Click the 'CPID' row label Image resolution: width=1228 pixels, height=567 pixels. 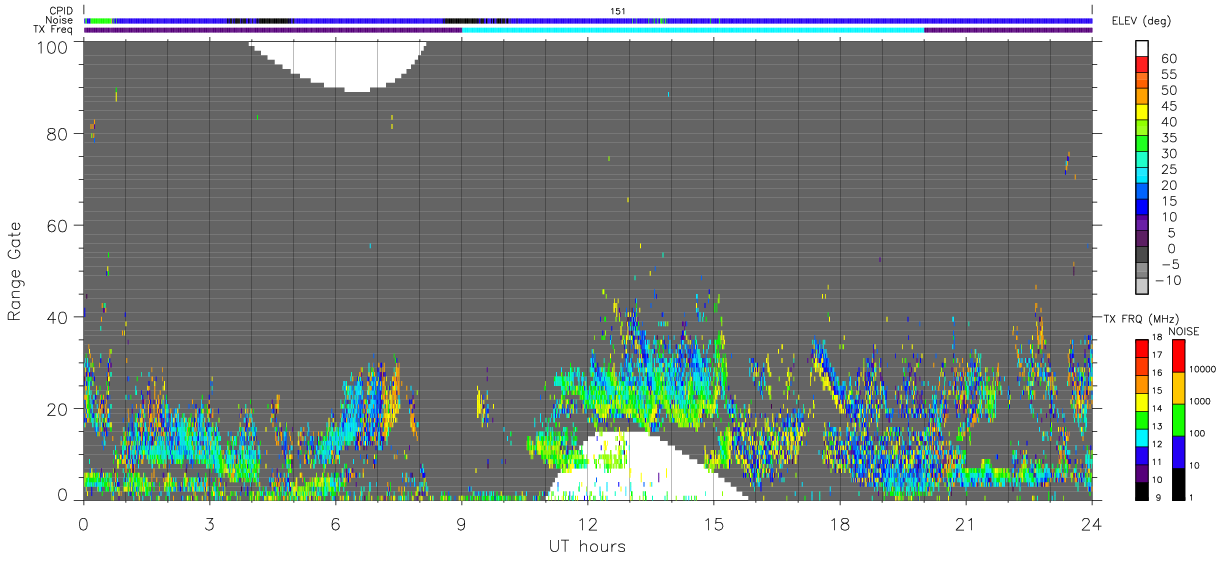pyautogui.click(x=61, y=10)
